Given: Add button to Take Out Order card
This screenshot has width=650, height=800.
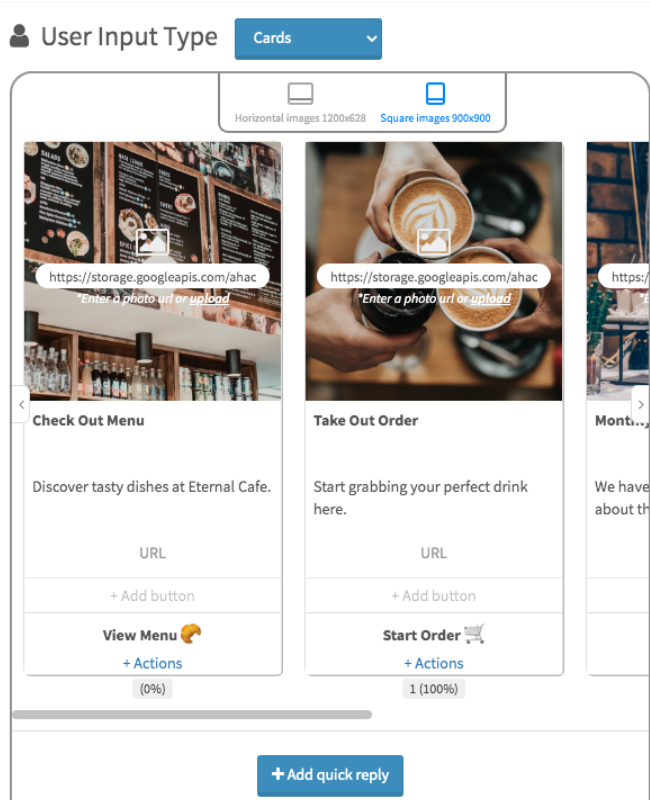Looking at the screenshot, I should click(434, 595).
